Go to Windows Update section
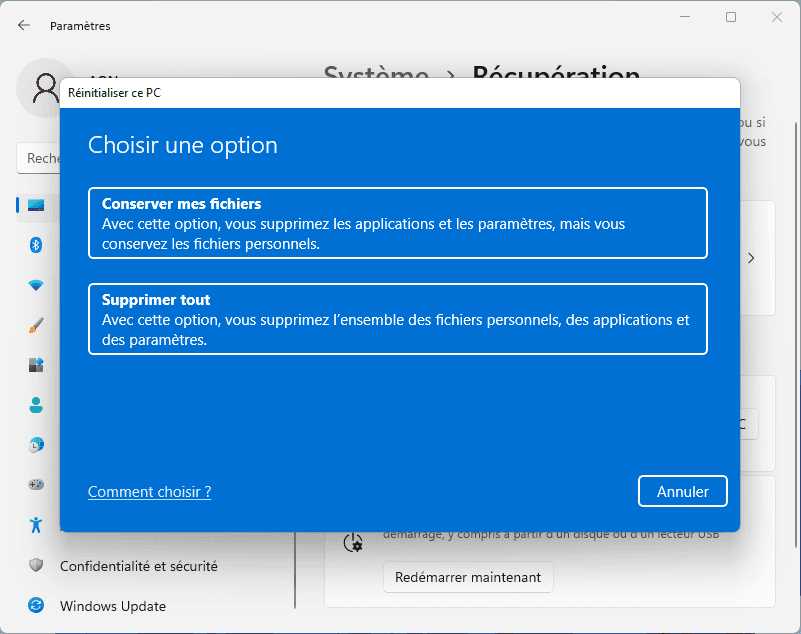 (112, 606)
